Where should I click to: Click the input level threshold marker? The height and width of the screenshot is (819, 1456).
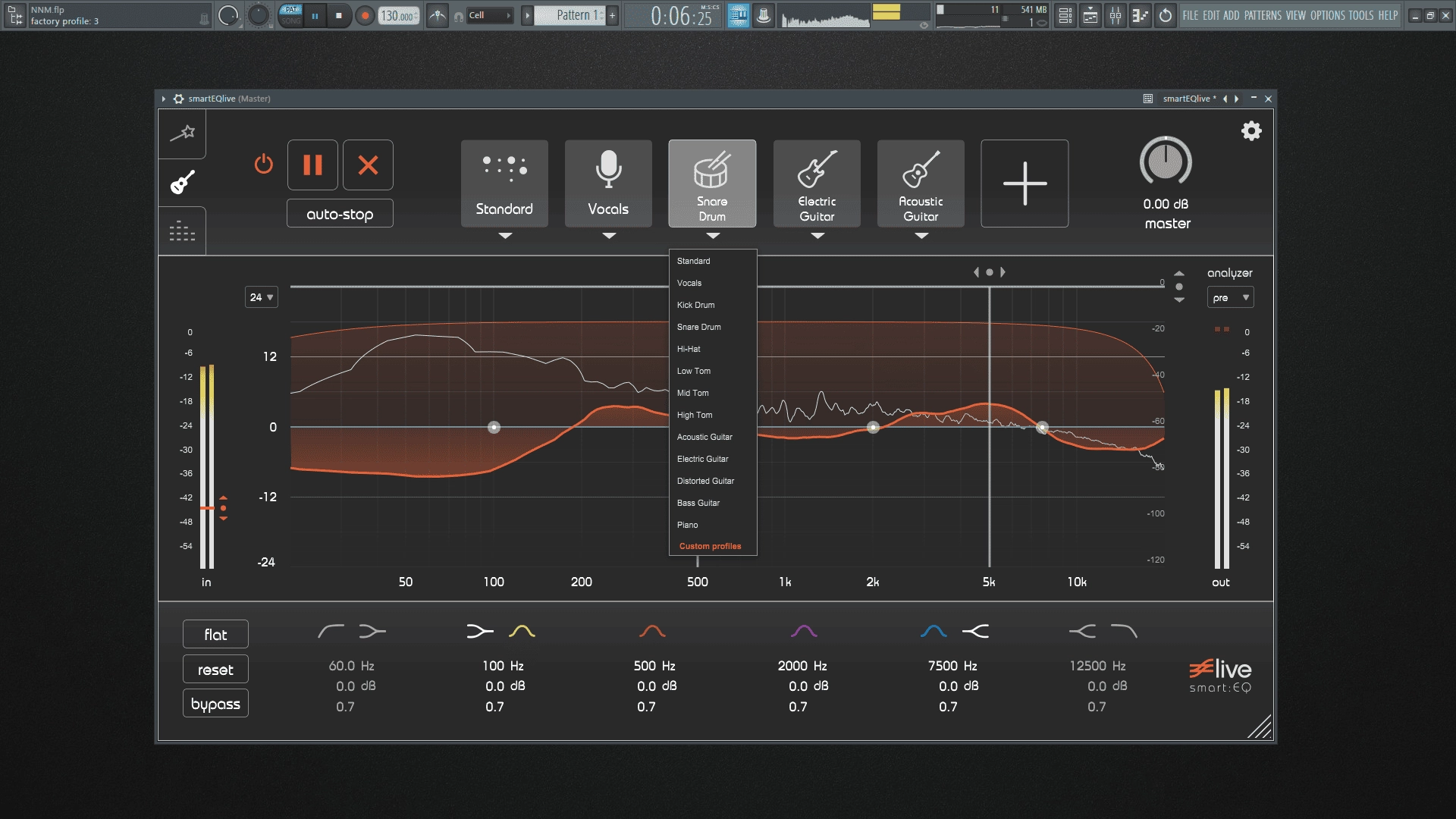(223, 508)
